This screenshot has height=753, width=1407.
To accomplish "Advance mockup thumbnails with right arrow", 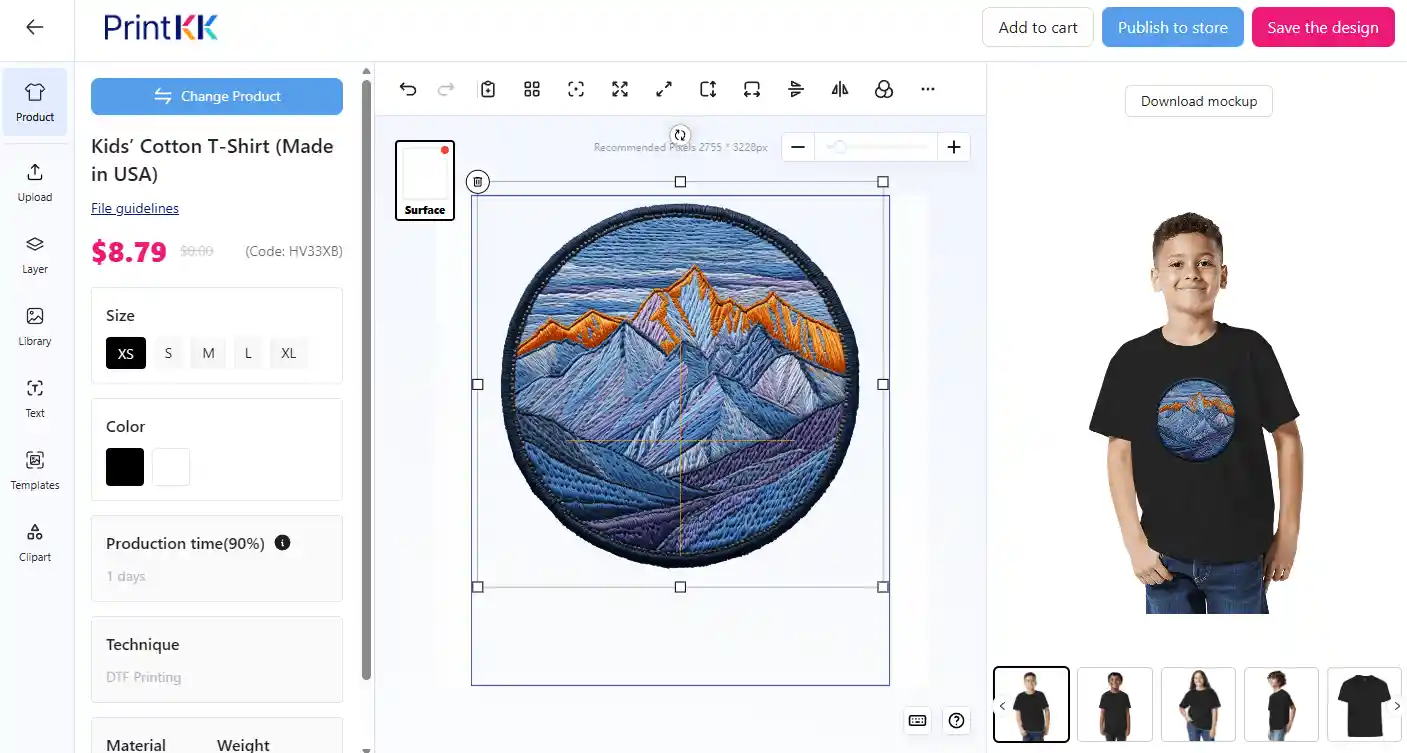I will pyautogui.click(x=1397, y=705).
